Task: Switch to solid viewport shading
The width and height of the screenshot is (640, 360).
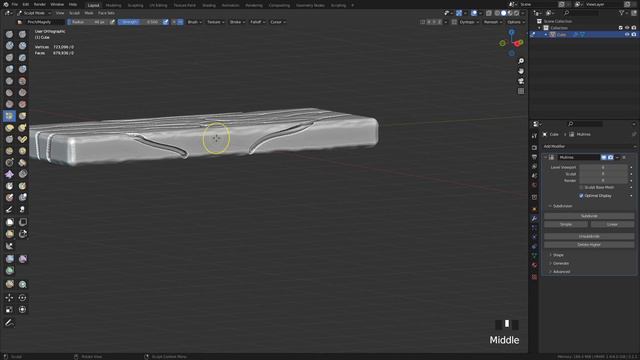Action: pos(503,13)
